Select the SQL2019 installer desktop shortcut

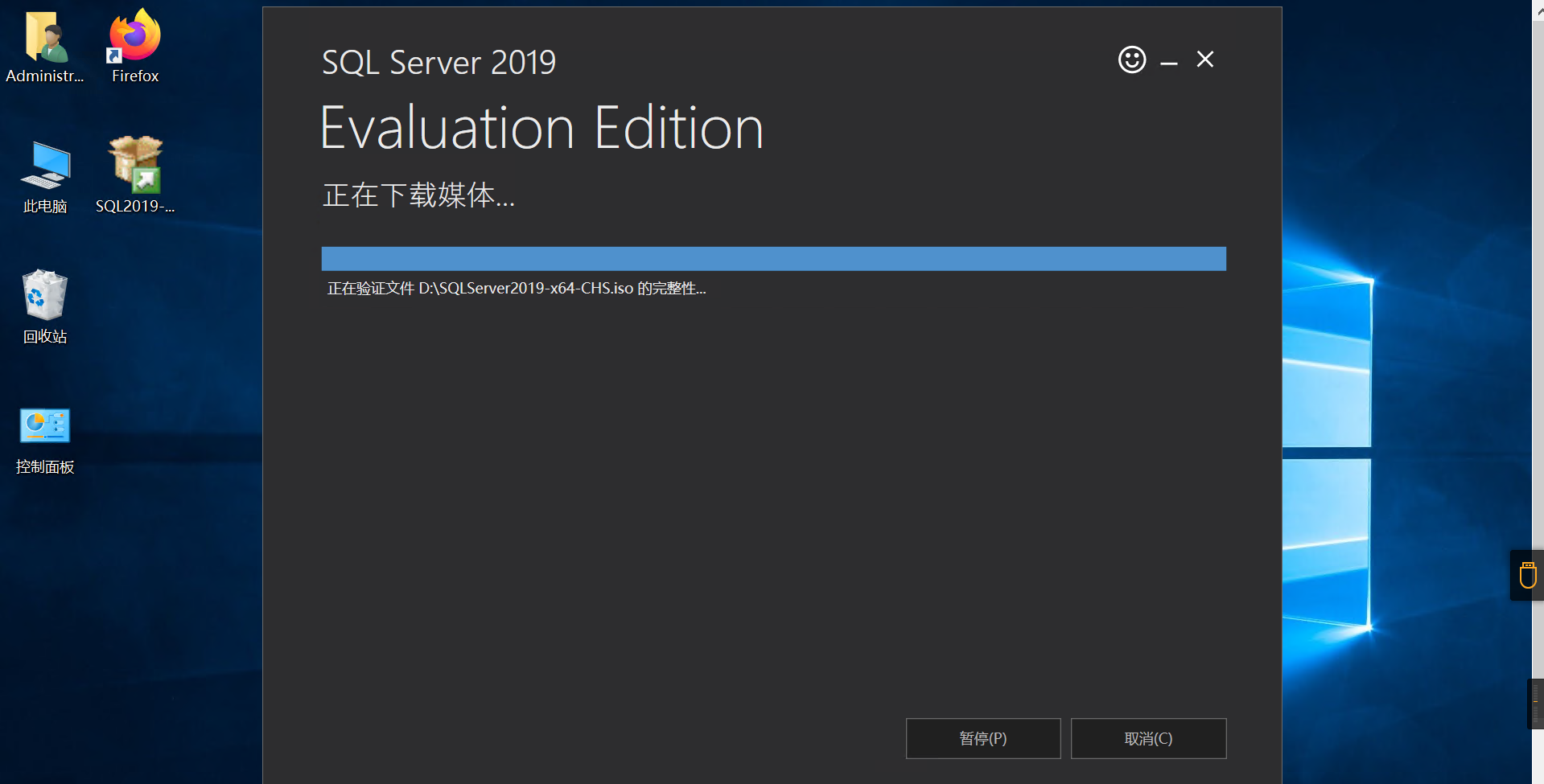(x=135, y=175)
